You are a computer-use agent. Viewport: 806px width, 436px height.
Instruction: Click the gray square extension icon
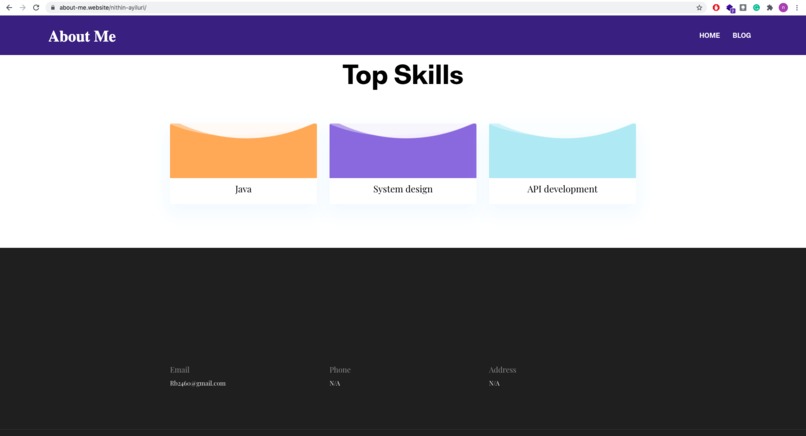pos(743,8)
